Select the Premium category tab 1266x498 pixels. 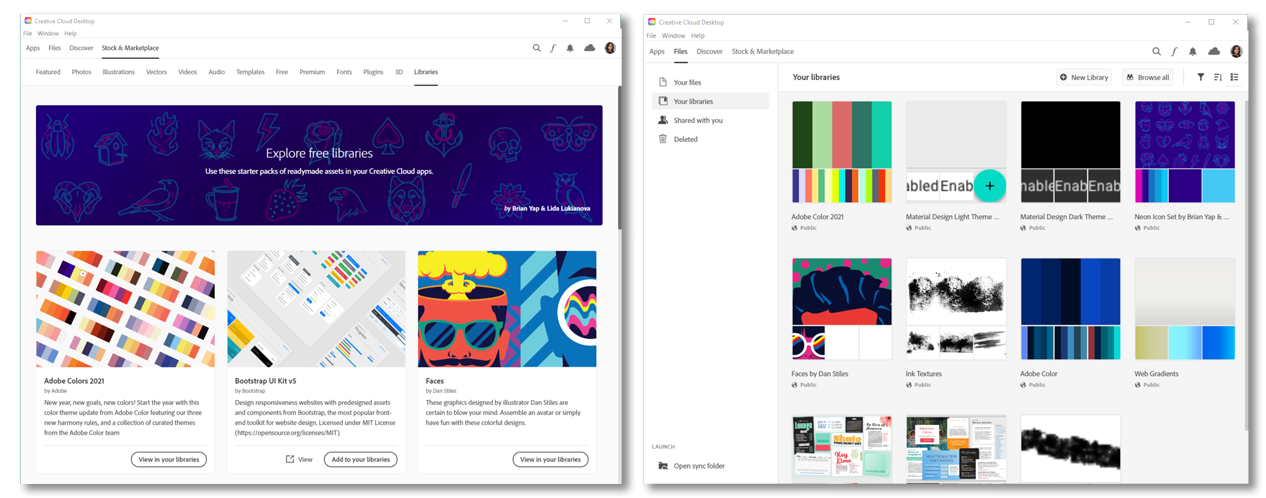(312, 72)
